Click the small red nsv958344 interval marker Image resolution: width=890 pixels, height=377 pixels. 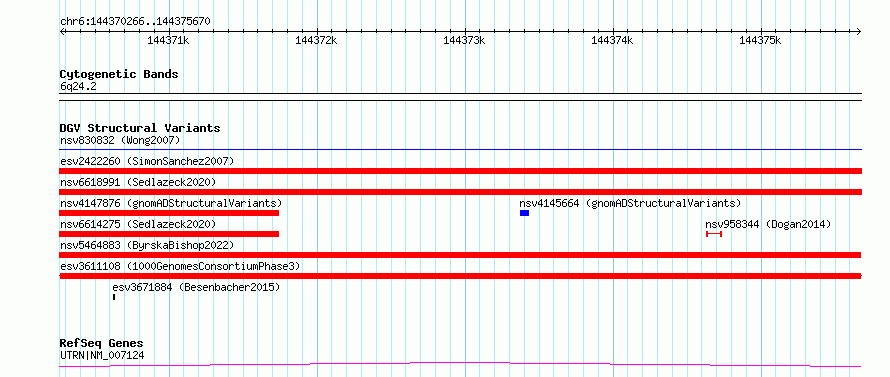click(713, 234)
